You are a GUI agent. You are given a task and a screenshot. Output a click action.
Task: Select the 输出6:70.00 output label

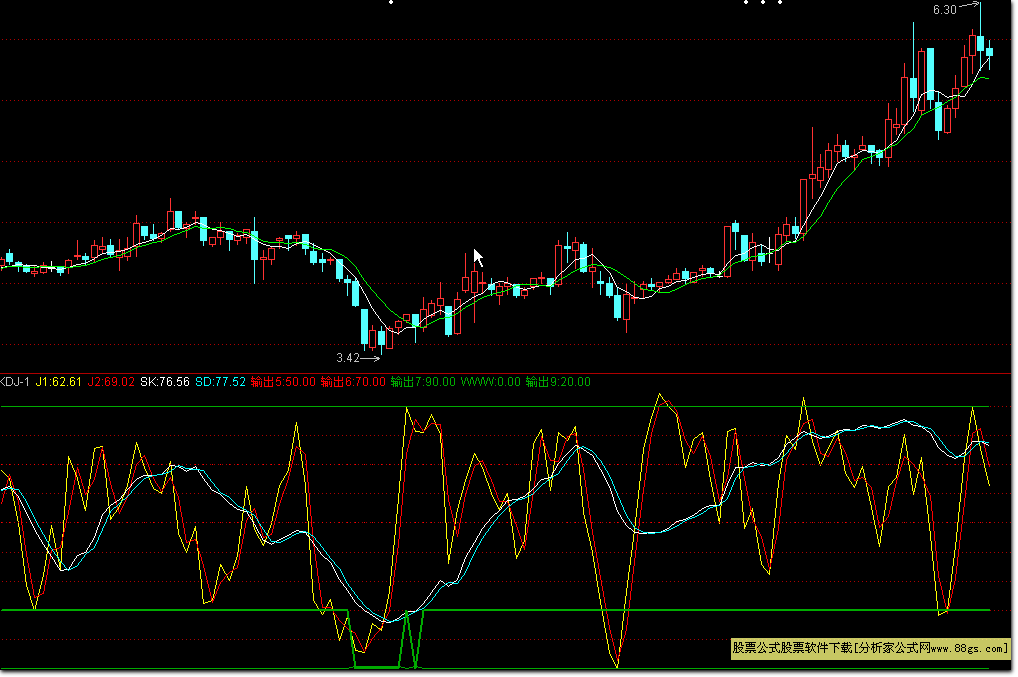[353, 382]
